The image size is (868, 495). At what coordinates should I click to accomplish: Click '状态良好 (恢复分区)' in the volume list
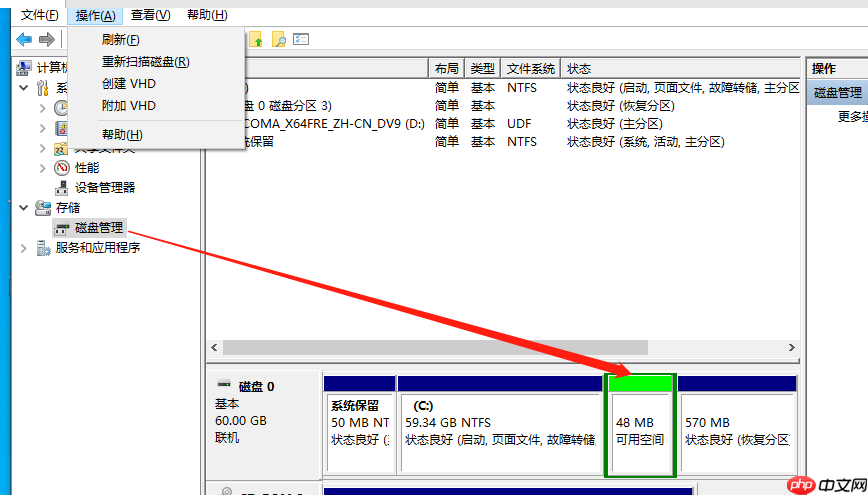point(621,105)
